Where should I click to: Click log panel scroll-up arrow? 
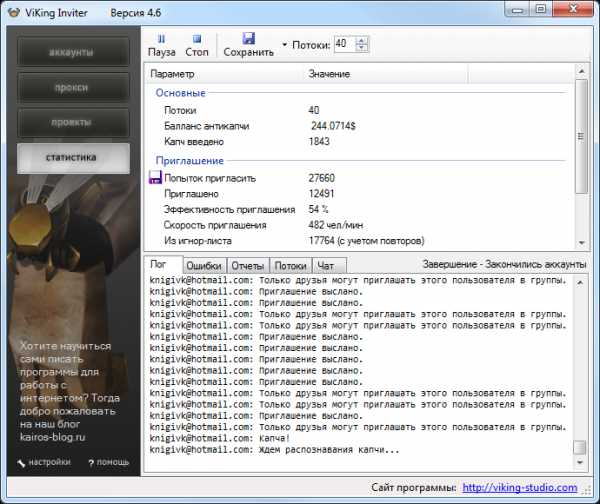coord(580,282)
